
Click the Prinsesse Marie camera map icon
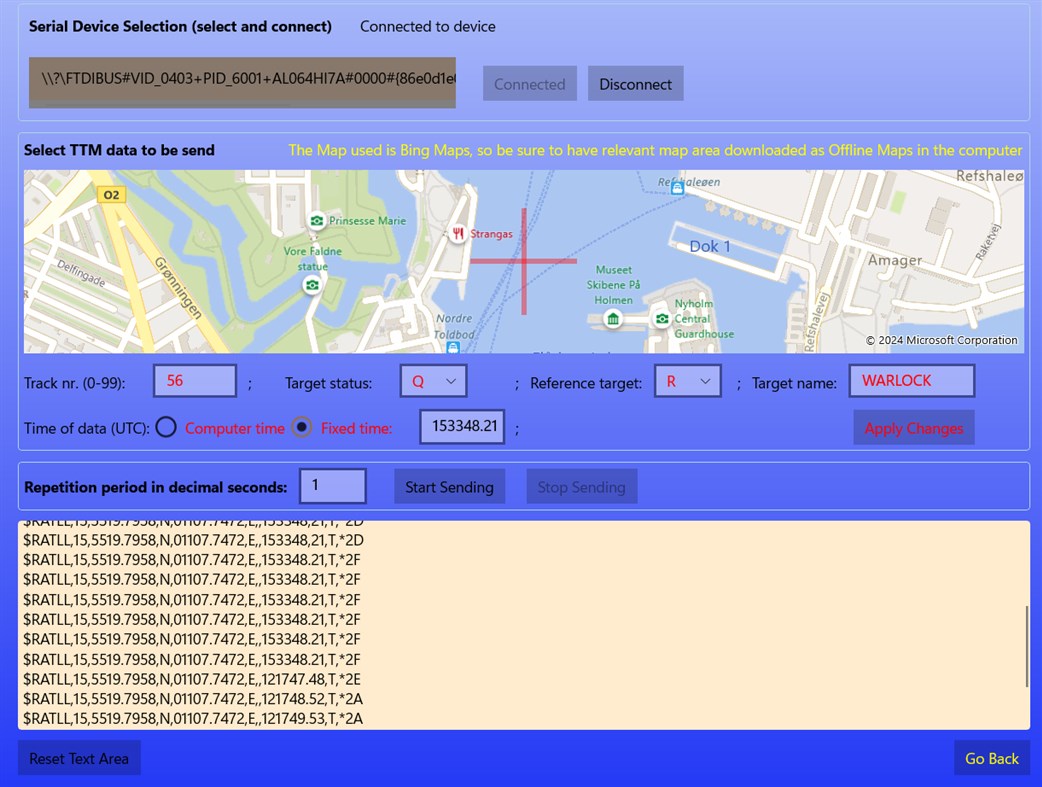317,220
